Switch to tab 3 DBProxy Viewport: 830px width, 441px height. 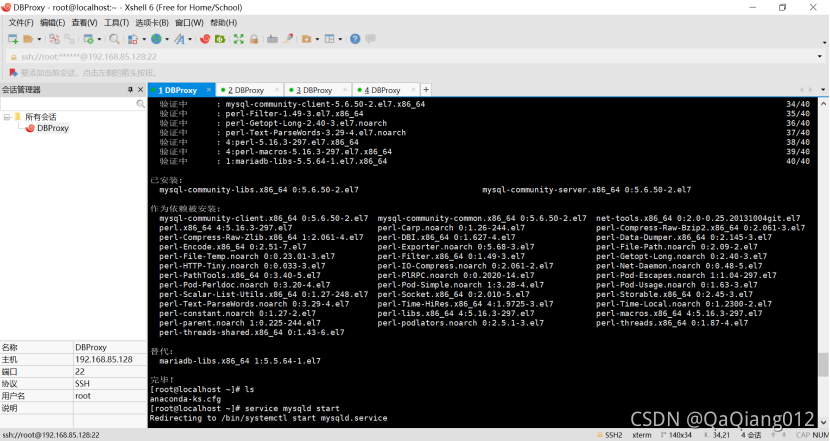[x=314, y=91]
